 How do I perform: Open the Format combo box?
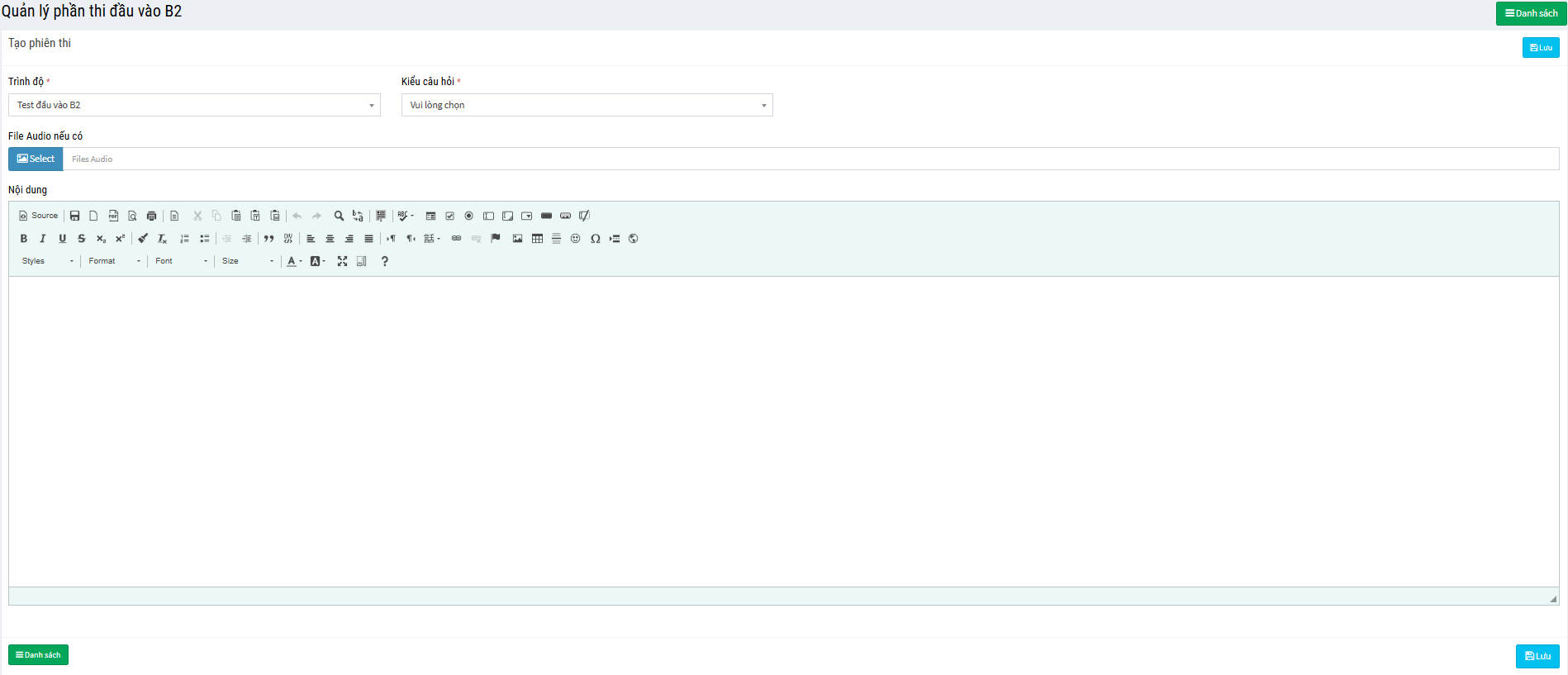(x=114, y=261)
